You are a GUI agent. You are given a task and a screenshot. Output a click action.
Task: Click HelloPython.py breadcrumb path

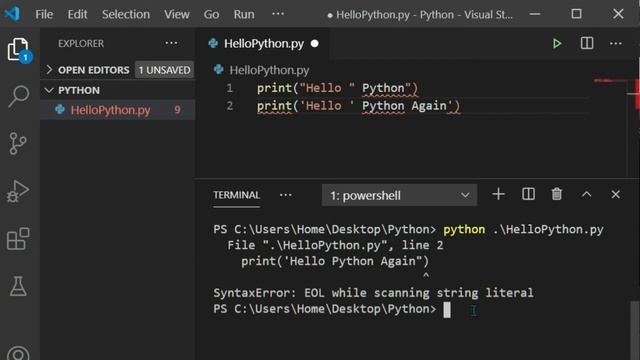[x=269, y=70]
